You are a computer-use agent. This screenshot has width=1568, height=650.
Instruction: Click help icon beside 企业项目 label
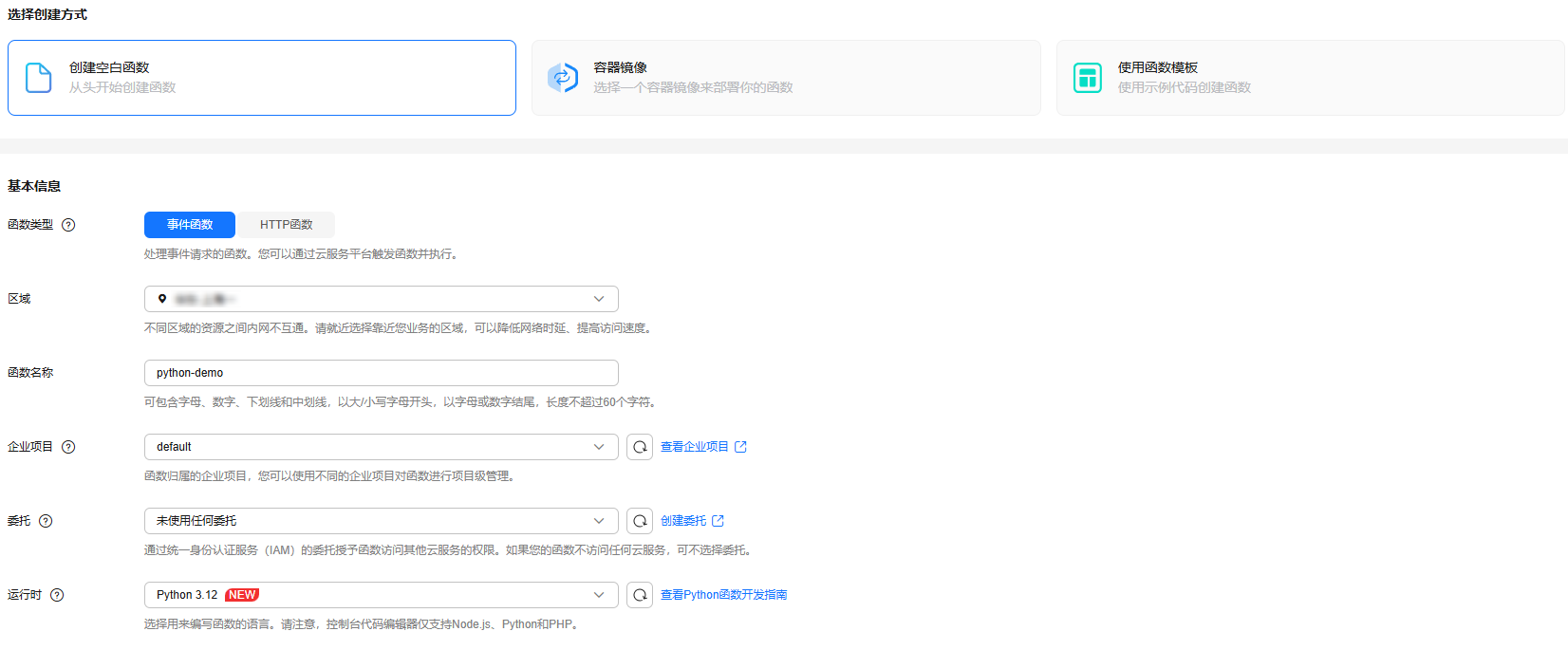pos(68,447)
